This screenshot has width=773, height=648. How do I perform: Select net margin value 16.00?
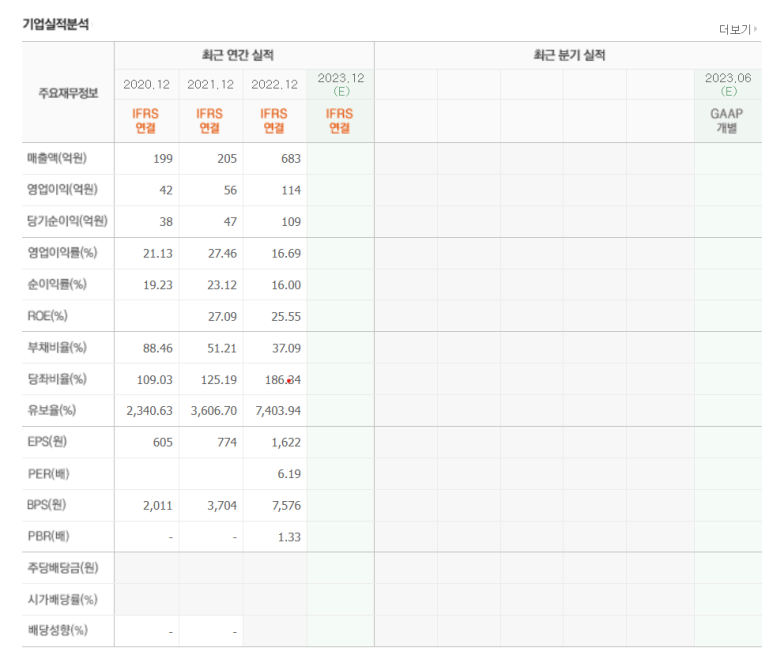pos(286,285)
